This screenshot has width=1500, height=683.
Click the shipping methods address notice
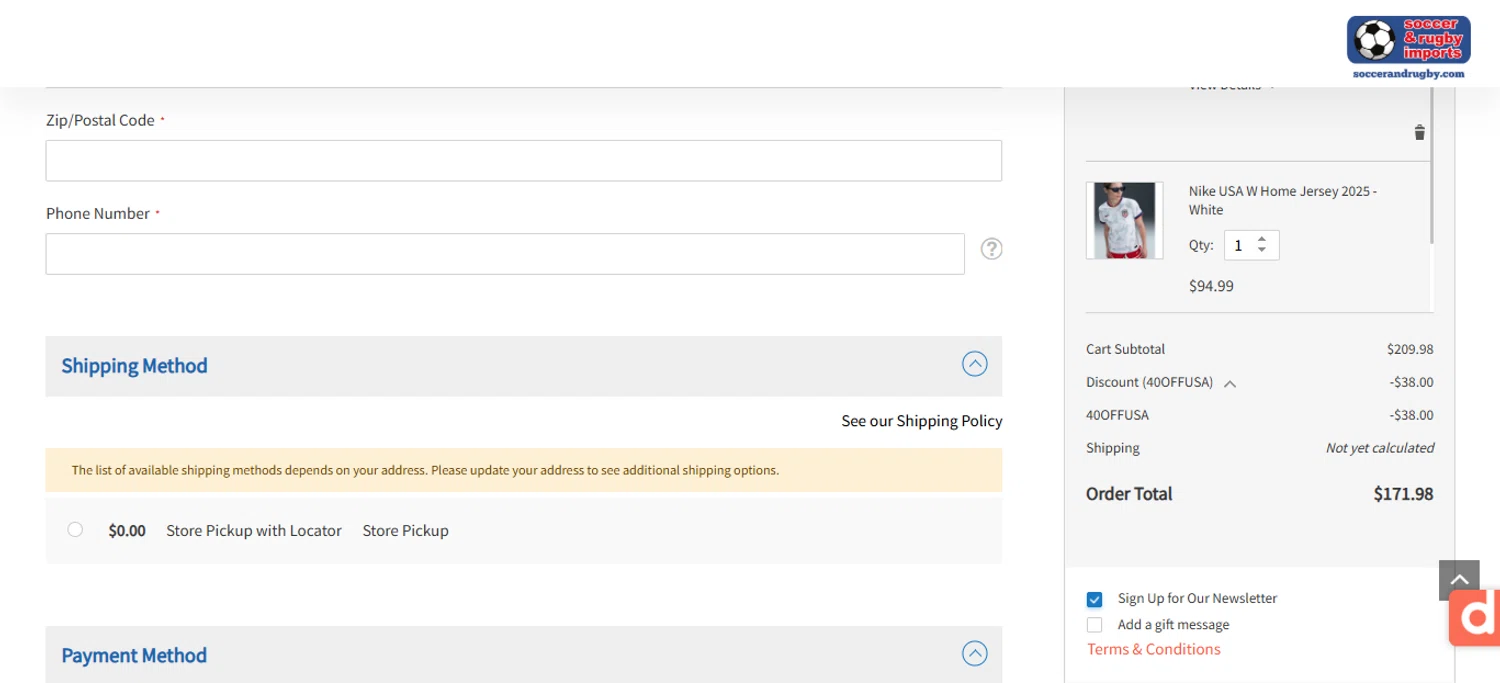pyautogui.click(x=524, y=470)
